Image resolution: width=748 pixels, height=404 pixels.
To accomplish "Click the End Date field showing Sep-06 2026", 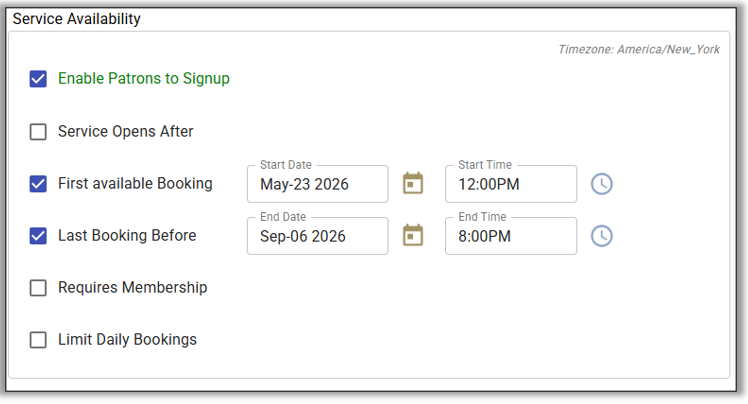I will (316, 237).
